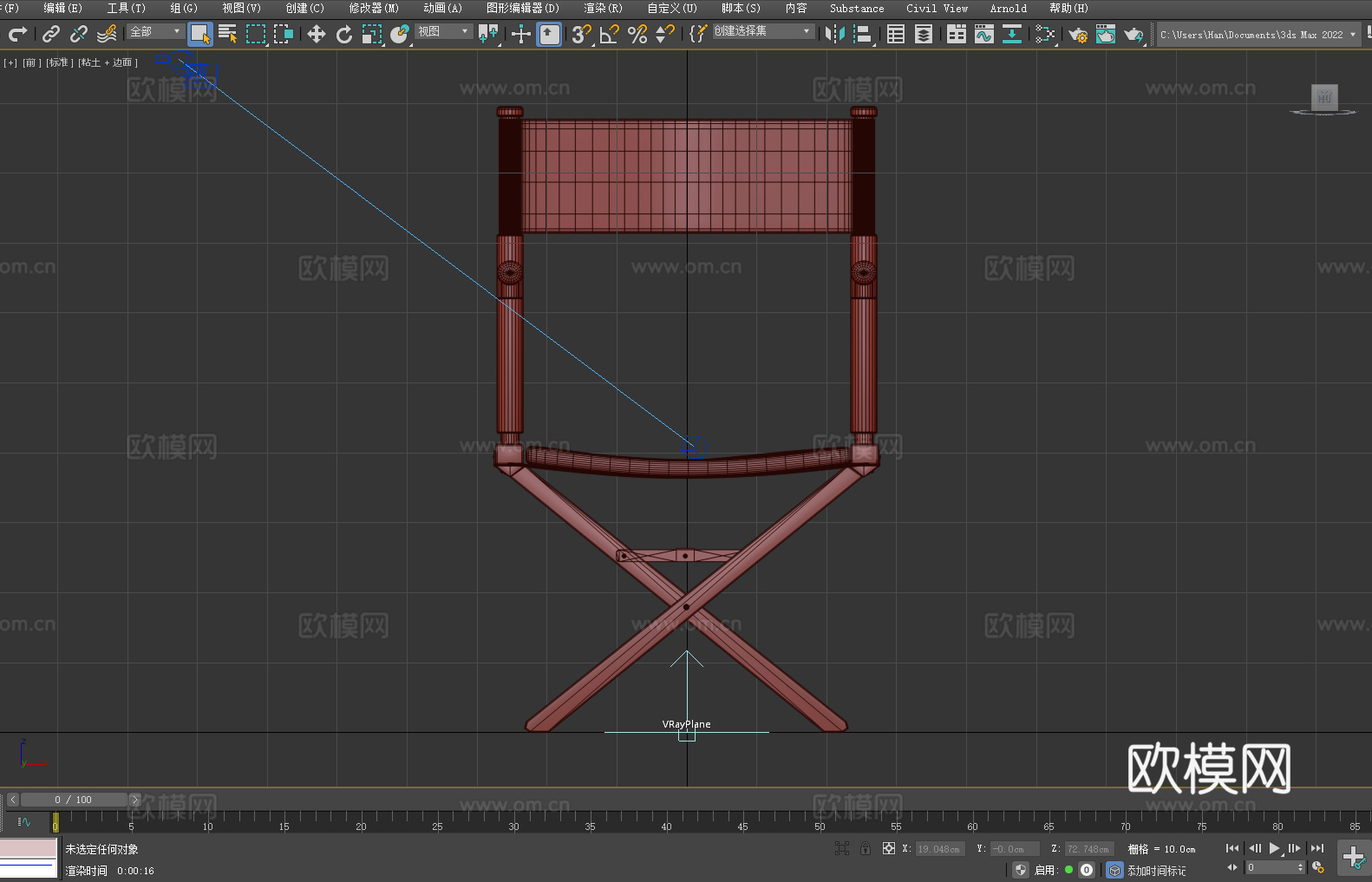Click the Mirror tool icon
This screenshot has width=1372, height=882.
(x=835, y=34)
